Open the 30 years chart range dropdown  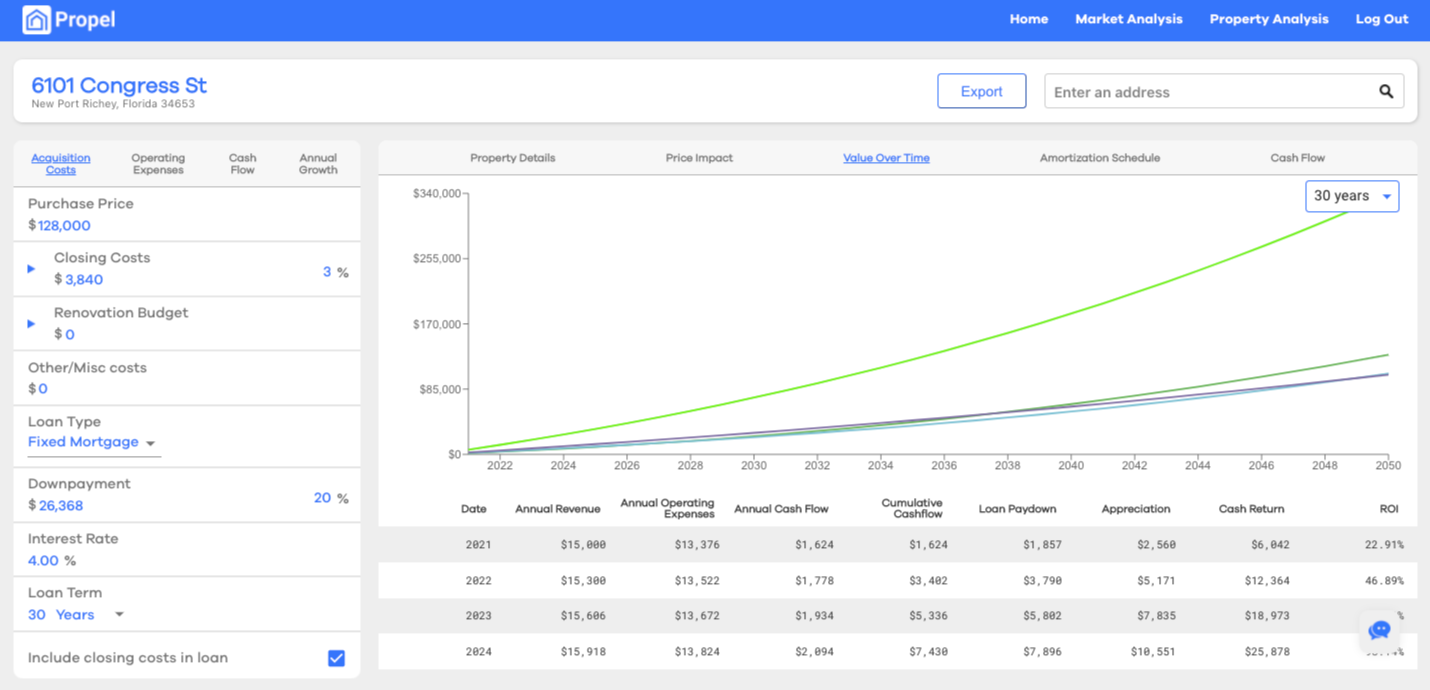[x=1352, y=196]
